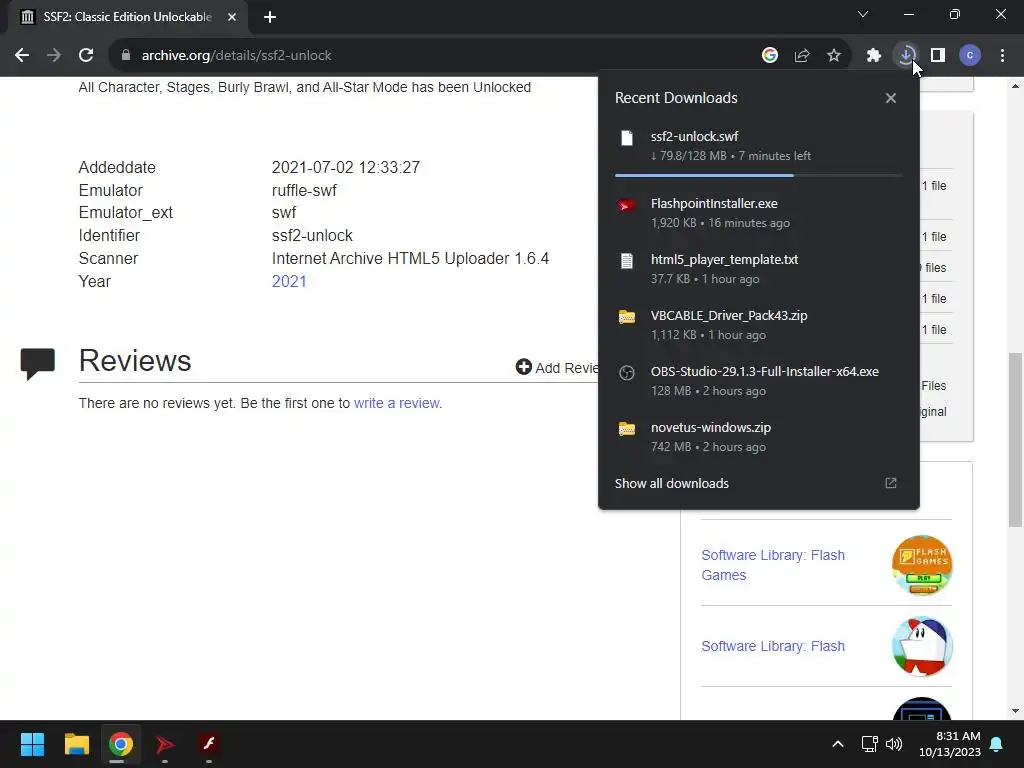Open FlashpointInstaller.exe download entry
Image resolution: width=1024 pixels, height=768 pixels.
[759, 213]
